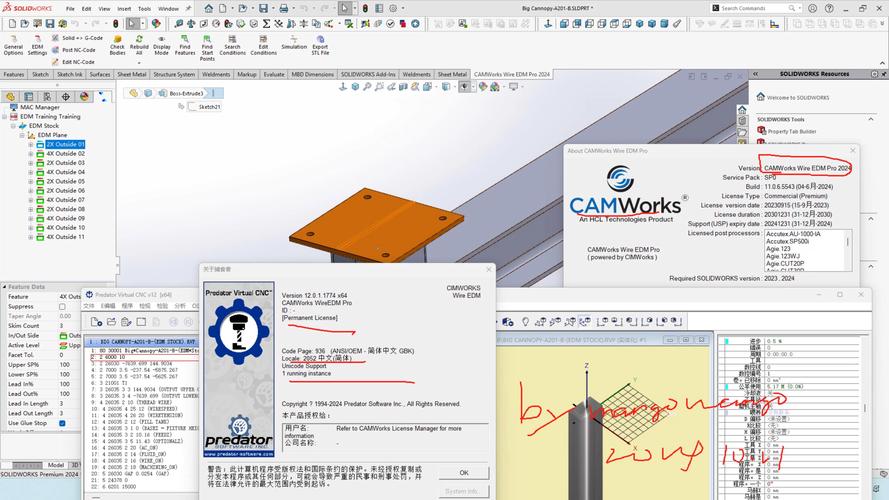The height and width of the screenshot is (500, 889).
Task: Click Export STL File
Action: coord(320,45)
